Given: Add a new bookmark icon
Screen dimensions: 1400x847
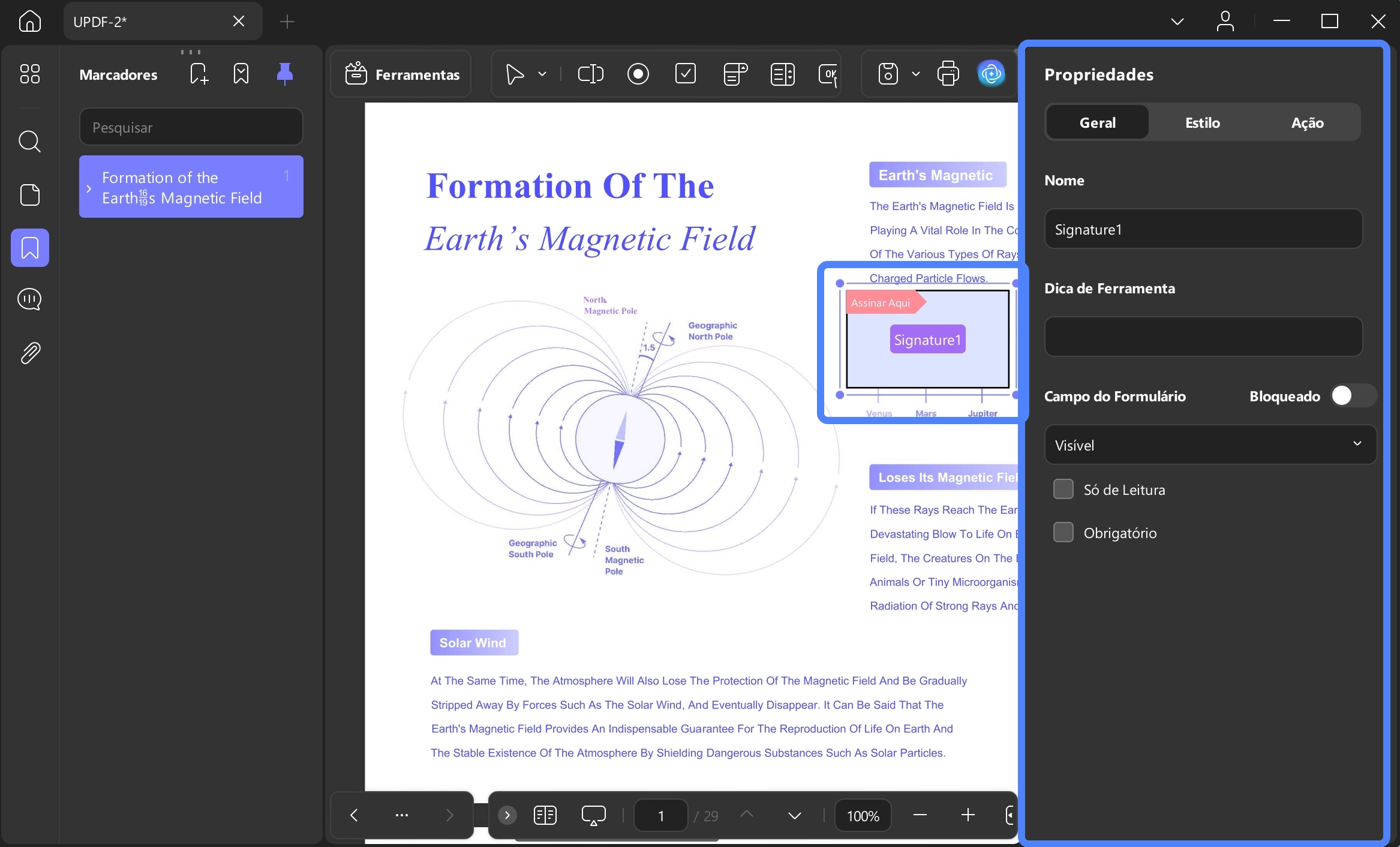Looking at the screenshot, I should click(x=199, y=74).
